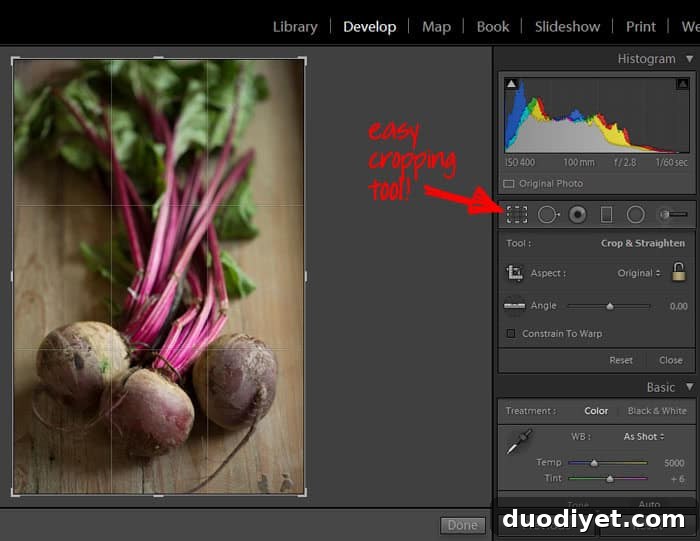Collapse the Histogram panel triangle
700x541 pixels.
(689, 59)
